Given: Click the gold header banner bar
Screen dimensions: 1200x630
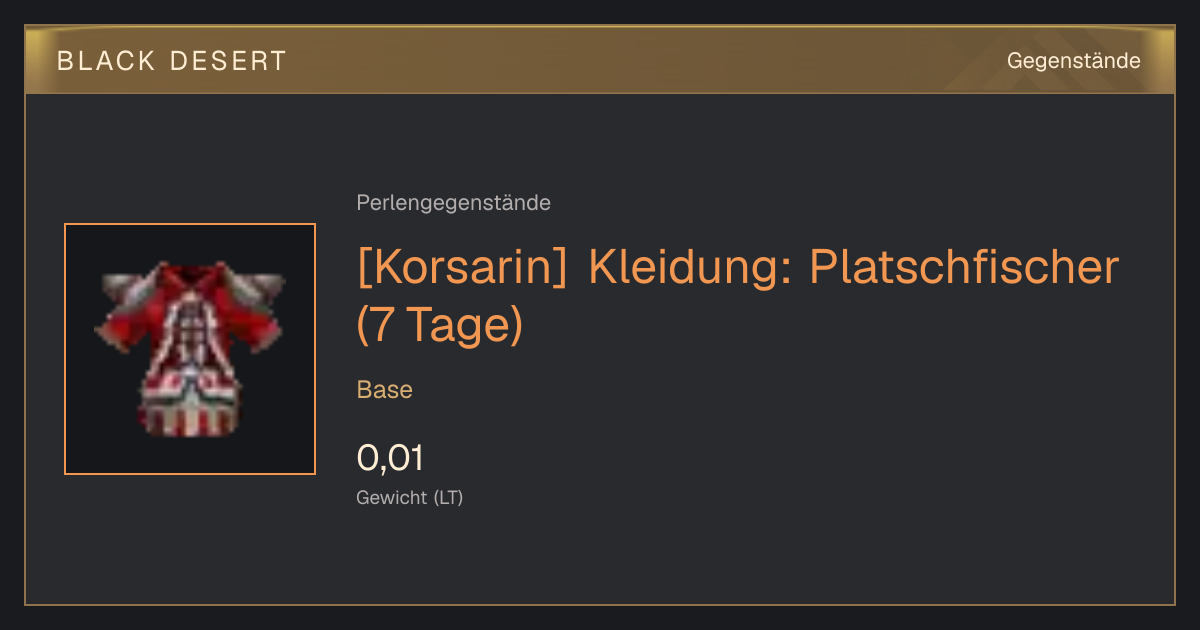Looking at the screenshot, I should tap(600, 60).
